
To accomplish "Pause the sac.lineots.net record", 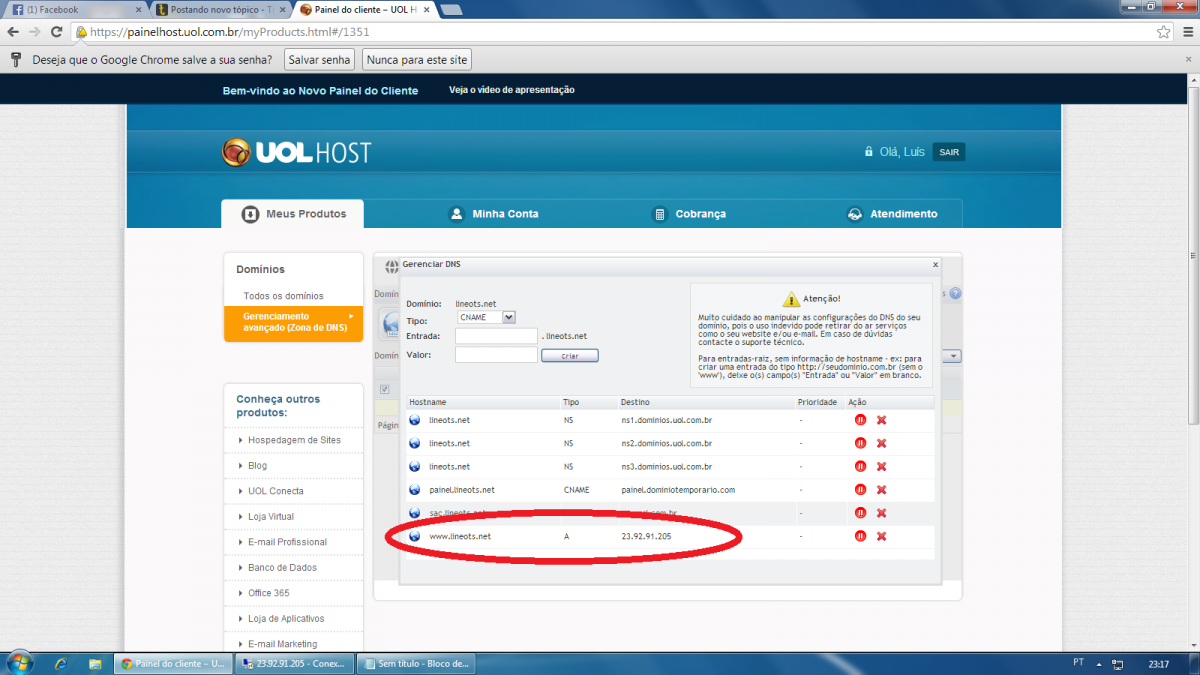I will coord(860,513).
